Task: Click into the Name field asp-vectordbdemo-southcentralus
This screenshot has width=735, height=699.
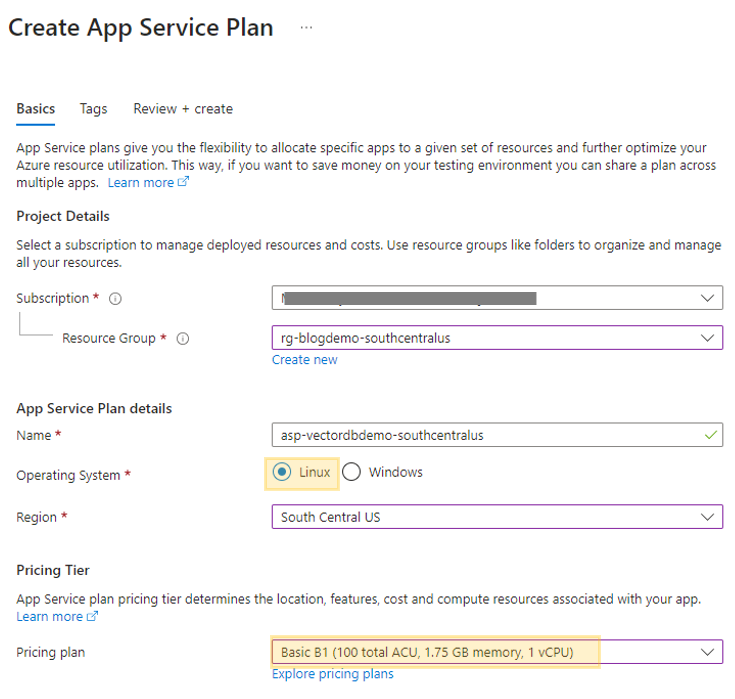Action: pos(497,435)
